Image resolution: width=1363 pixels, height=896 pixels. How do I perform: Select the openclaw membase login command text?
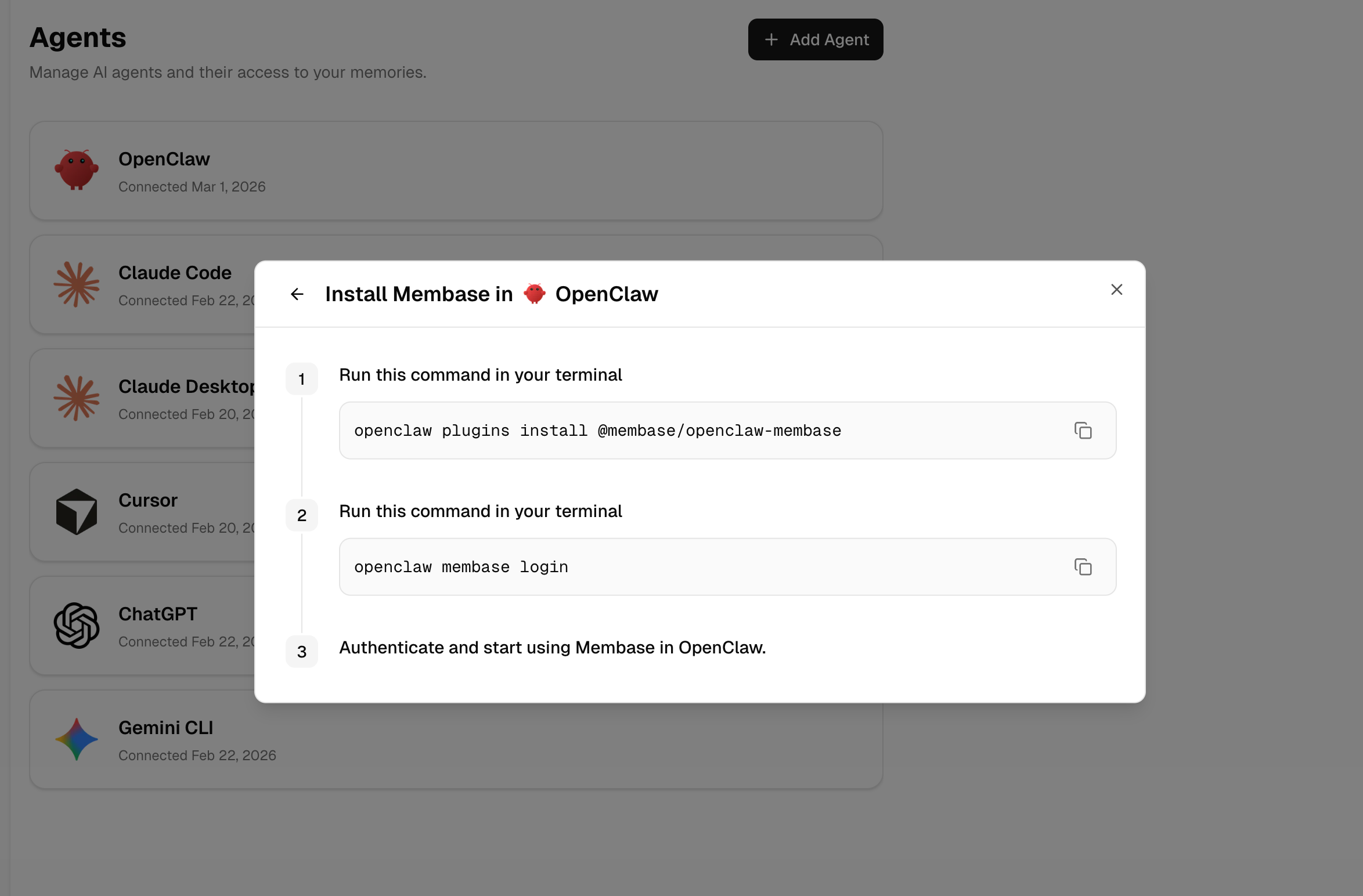(461, 567)
